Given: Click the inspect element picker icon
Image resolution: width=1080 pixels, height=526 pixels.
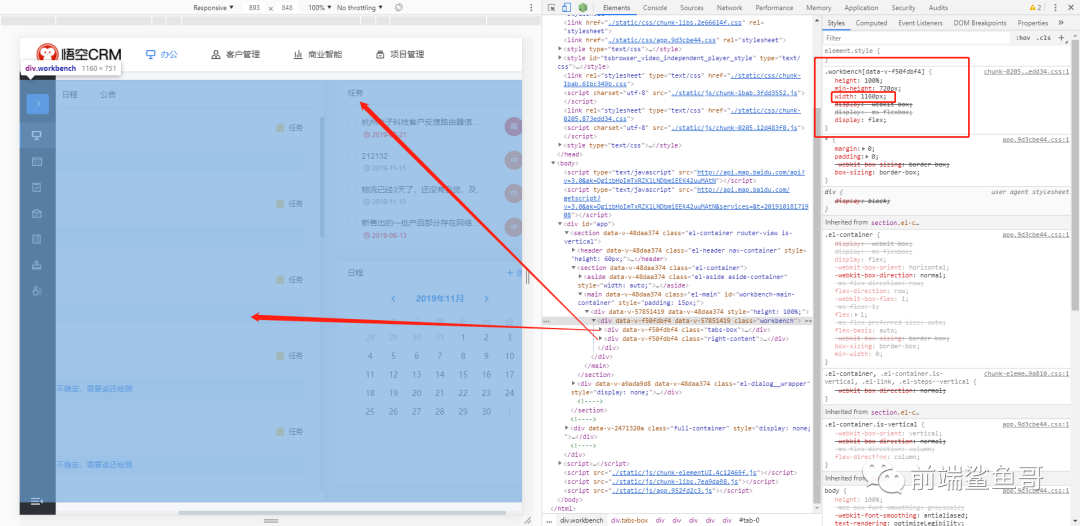Looking at the screenshot, I should [553, 8].
